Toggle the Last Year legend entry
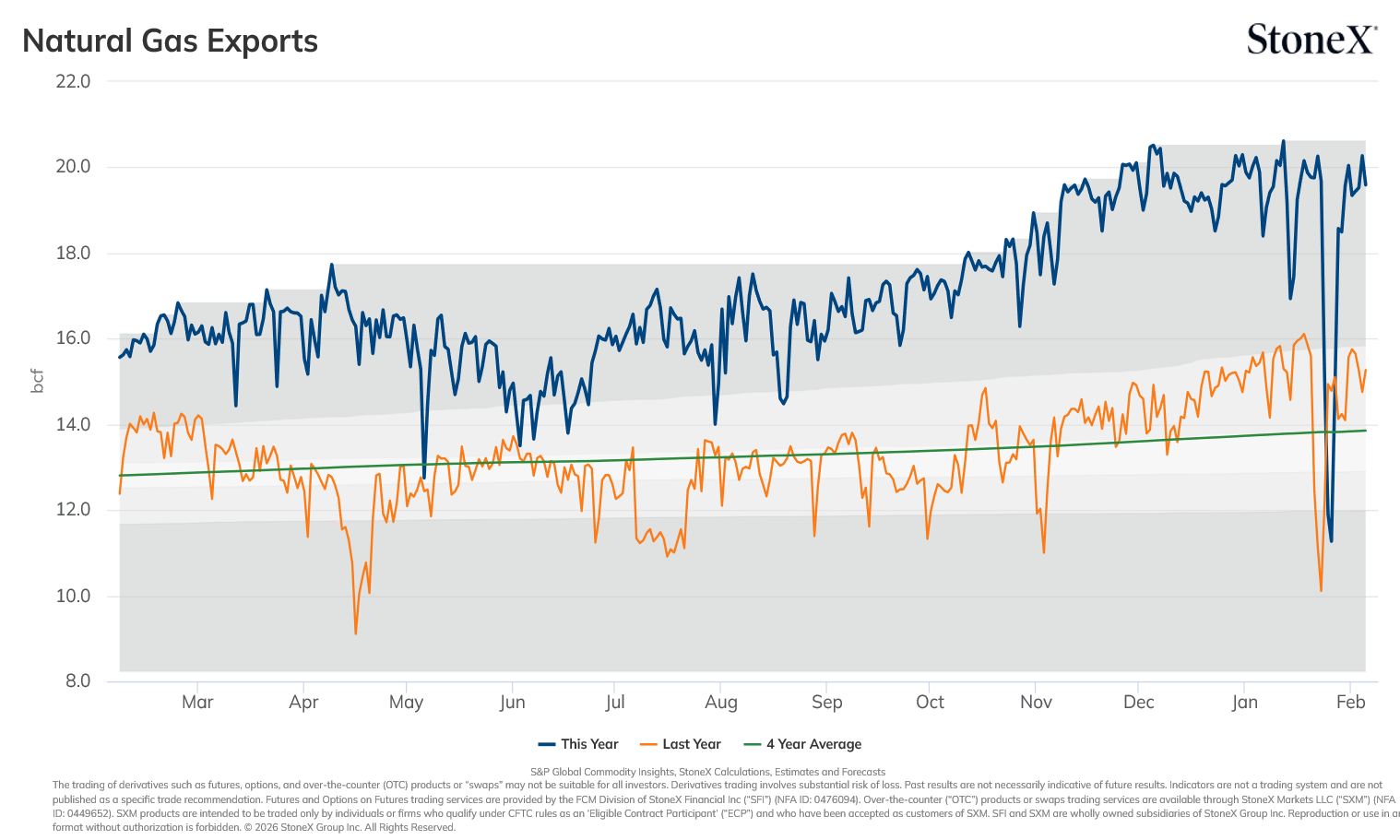This screenshot has width=1400, height=840. pyautogui.click(x=680, y=744)
